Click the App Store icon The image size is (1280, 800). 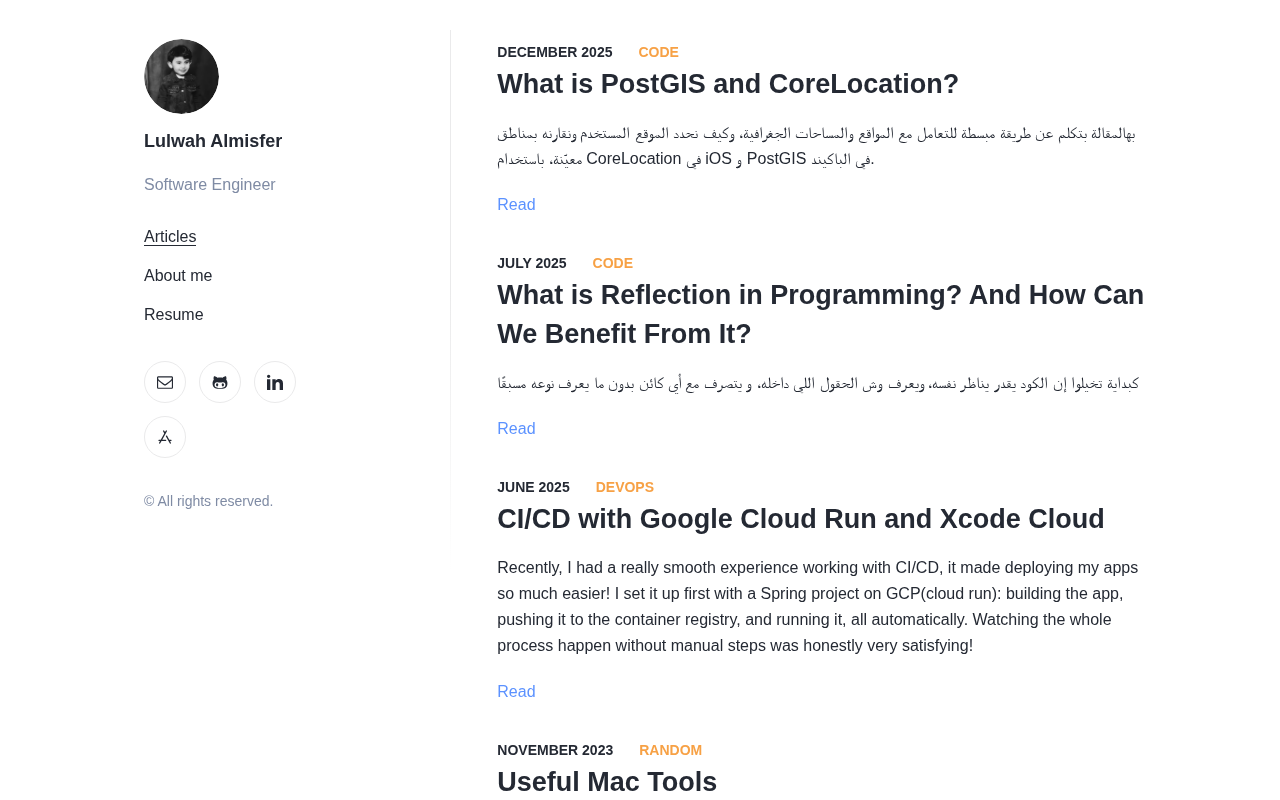tap(165, 437)
